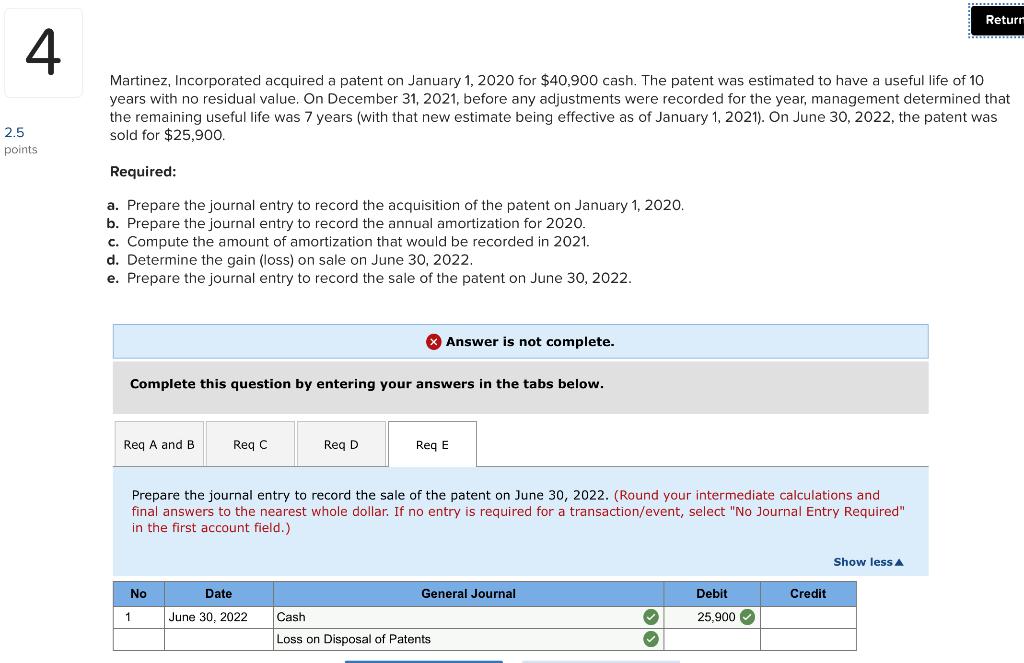Open the Req D tab
This screenshot has width=1024, height=663.
pyautogui.click(x=341, y=443)
